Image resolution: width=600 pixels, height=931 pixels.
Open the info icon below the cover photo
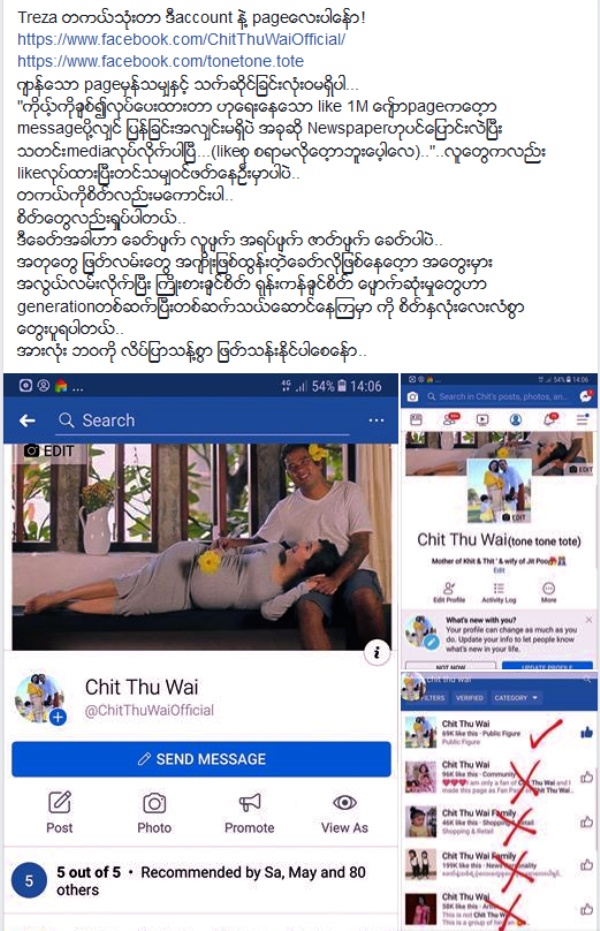coord(376,653)
